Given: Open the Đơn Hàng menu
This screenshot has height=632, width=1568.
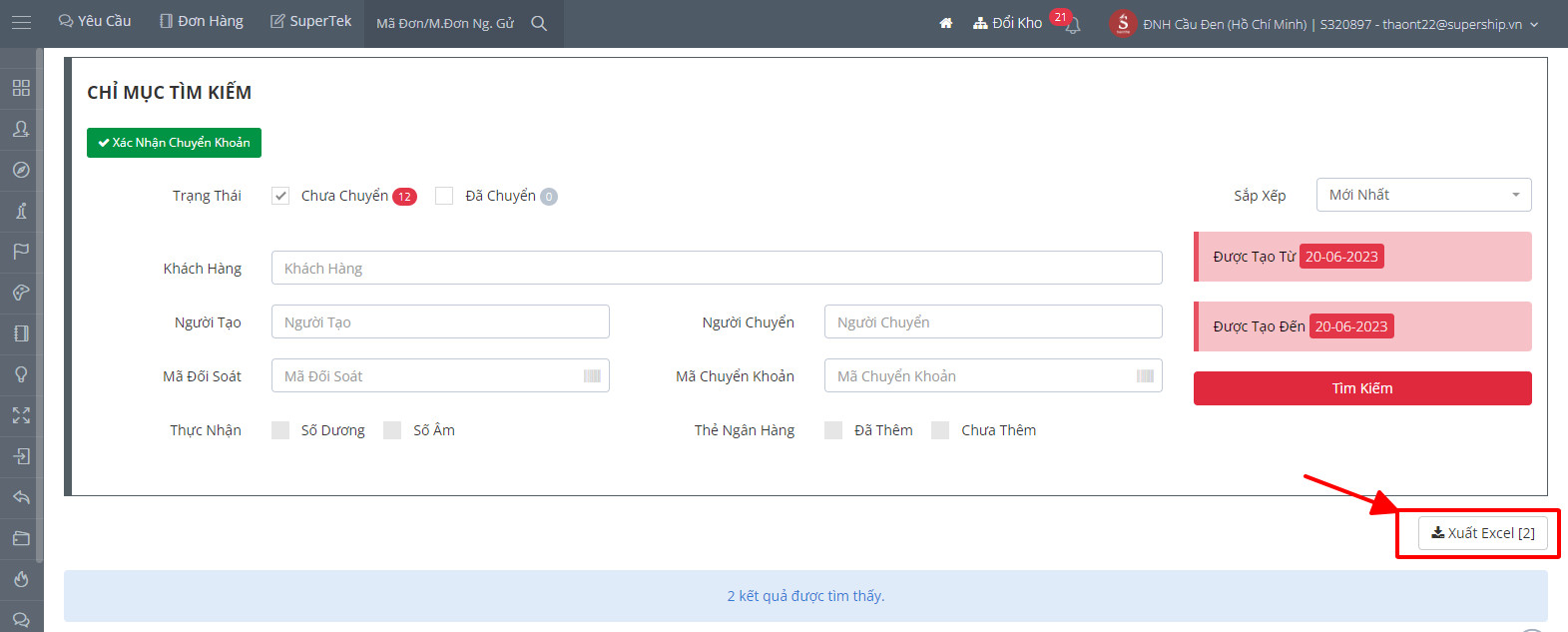Looking at the screenshot, I should (202, 21).
